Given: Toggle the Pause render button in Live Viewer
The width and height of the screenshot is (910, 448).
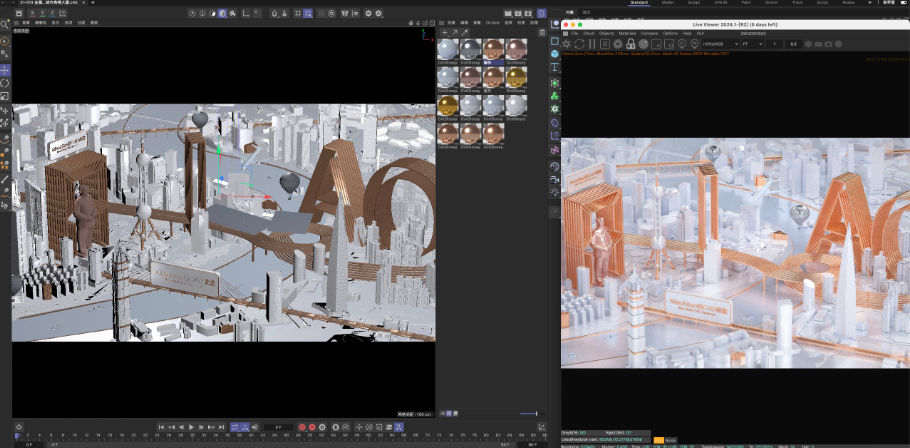Looking at the screenshot, I should [x=592, y=44].
